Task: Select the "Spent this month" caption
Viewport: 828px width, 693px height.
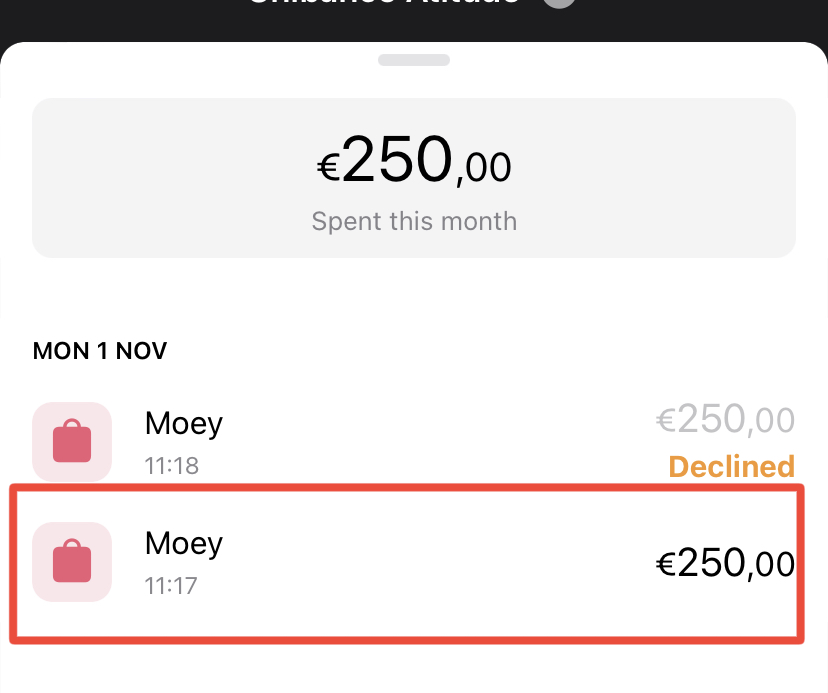Action: [x=414, y=220]
